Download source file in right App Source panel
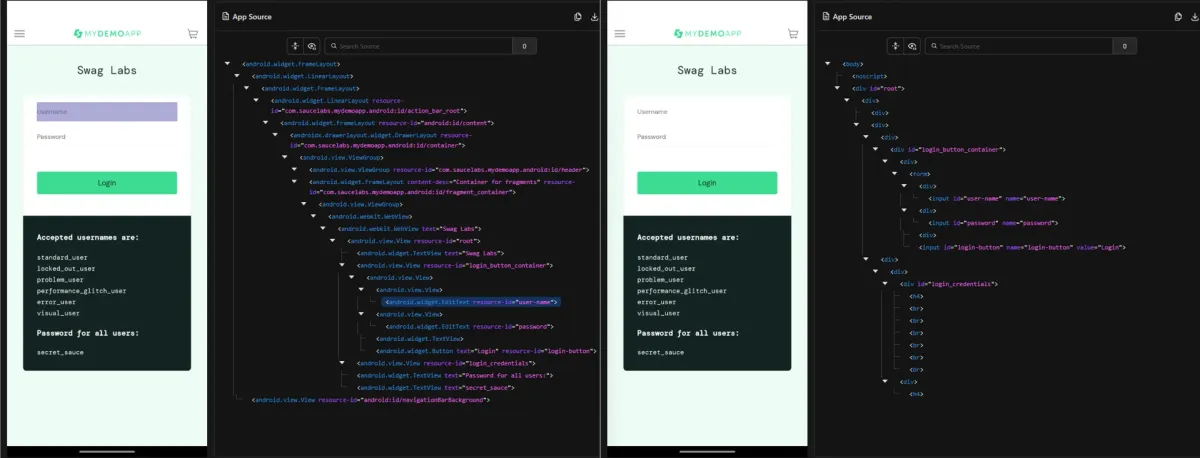1200x458 pixels. (1194, 16)
